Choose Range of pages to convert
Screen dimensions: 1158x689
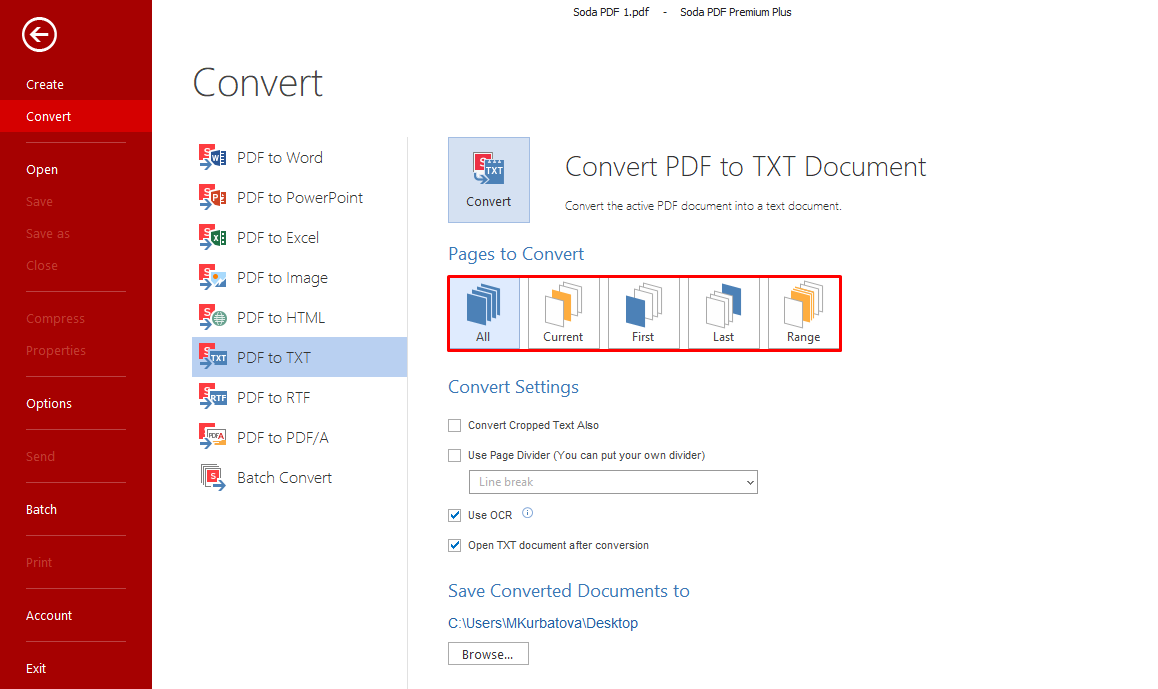point(804,313)
